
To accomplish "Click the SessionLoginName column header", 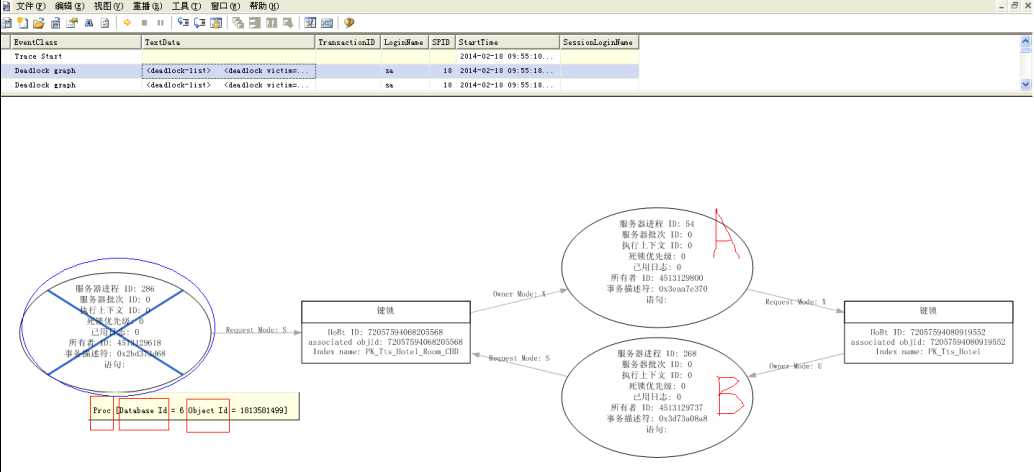I will [599, 42].
